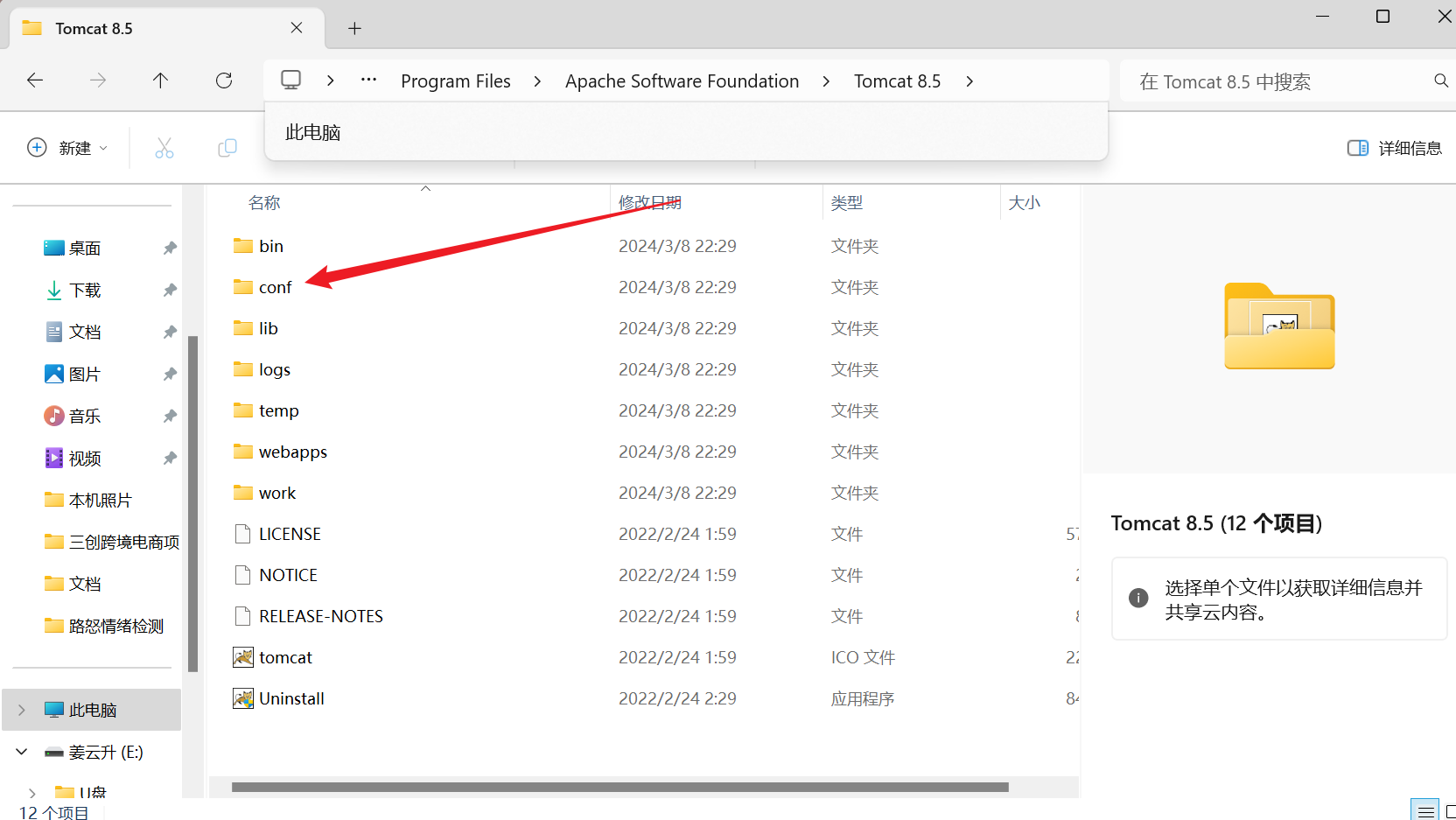Open the ellipsis breadcrumb overflow

[368, 81]
